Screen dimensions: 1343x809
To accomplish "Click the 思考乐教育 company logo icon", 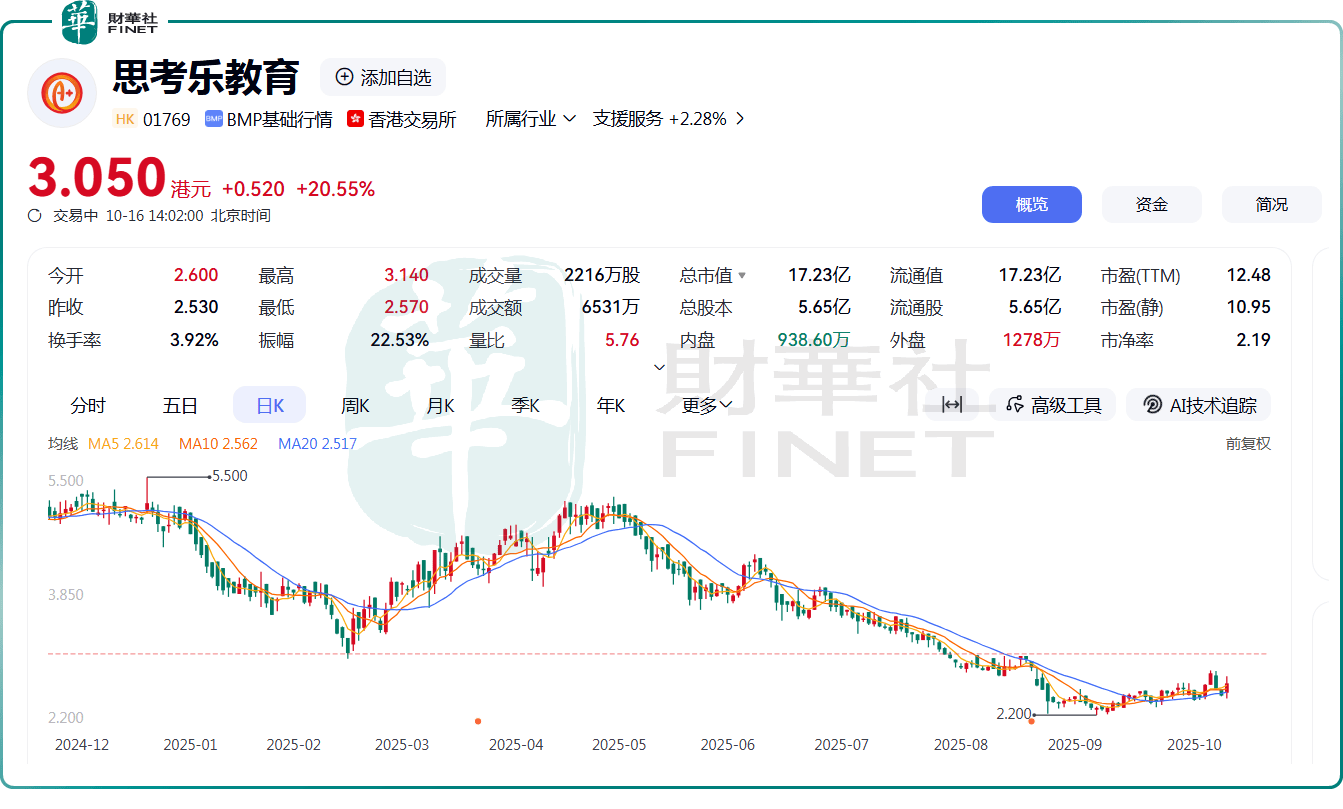I will pyautogui.click(x=62, y=93).
